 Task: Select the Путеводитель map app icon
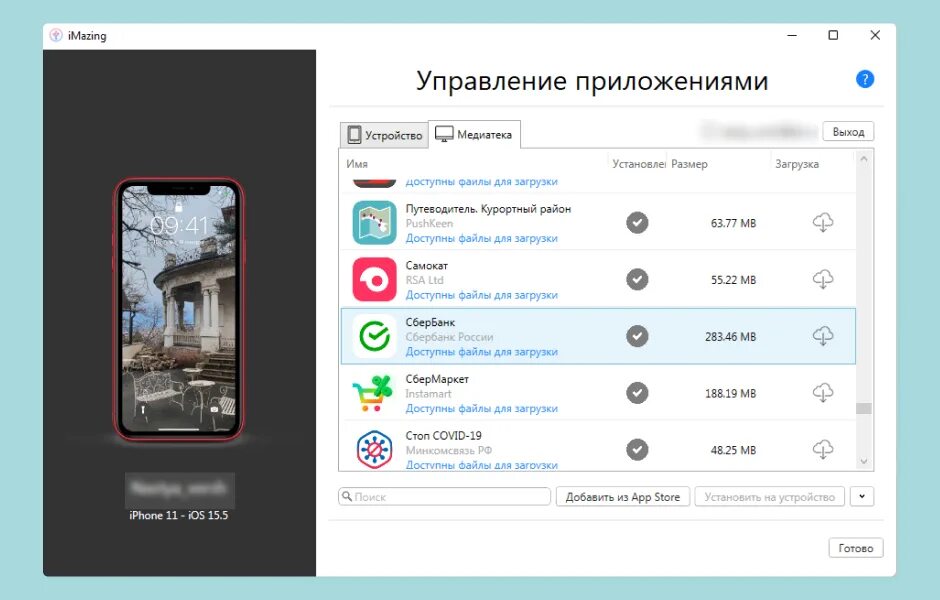point(374,223)
